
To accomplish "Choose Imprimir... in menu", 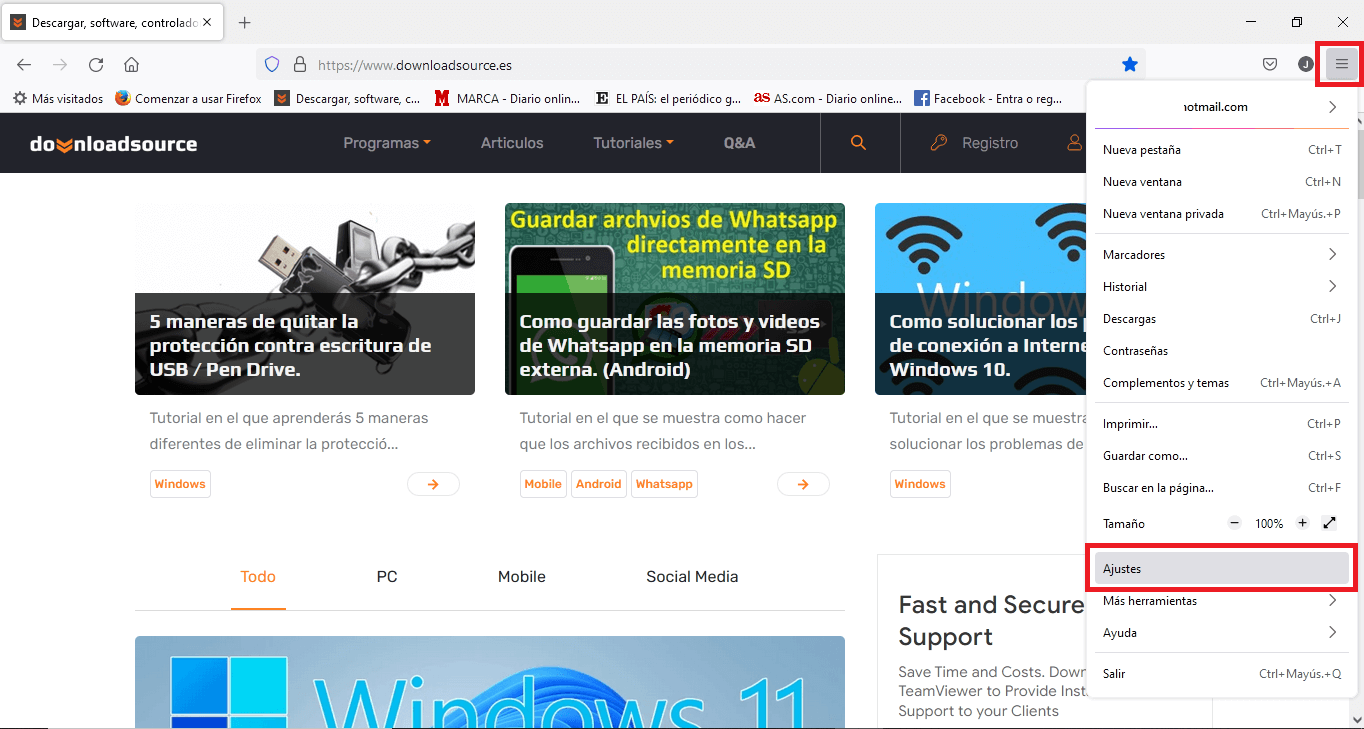I will click(1222, 424).
